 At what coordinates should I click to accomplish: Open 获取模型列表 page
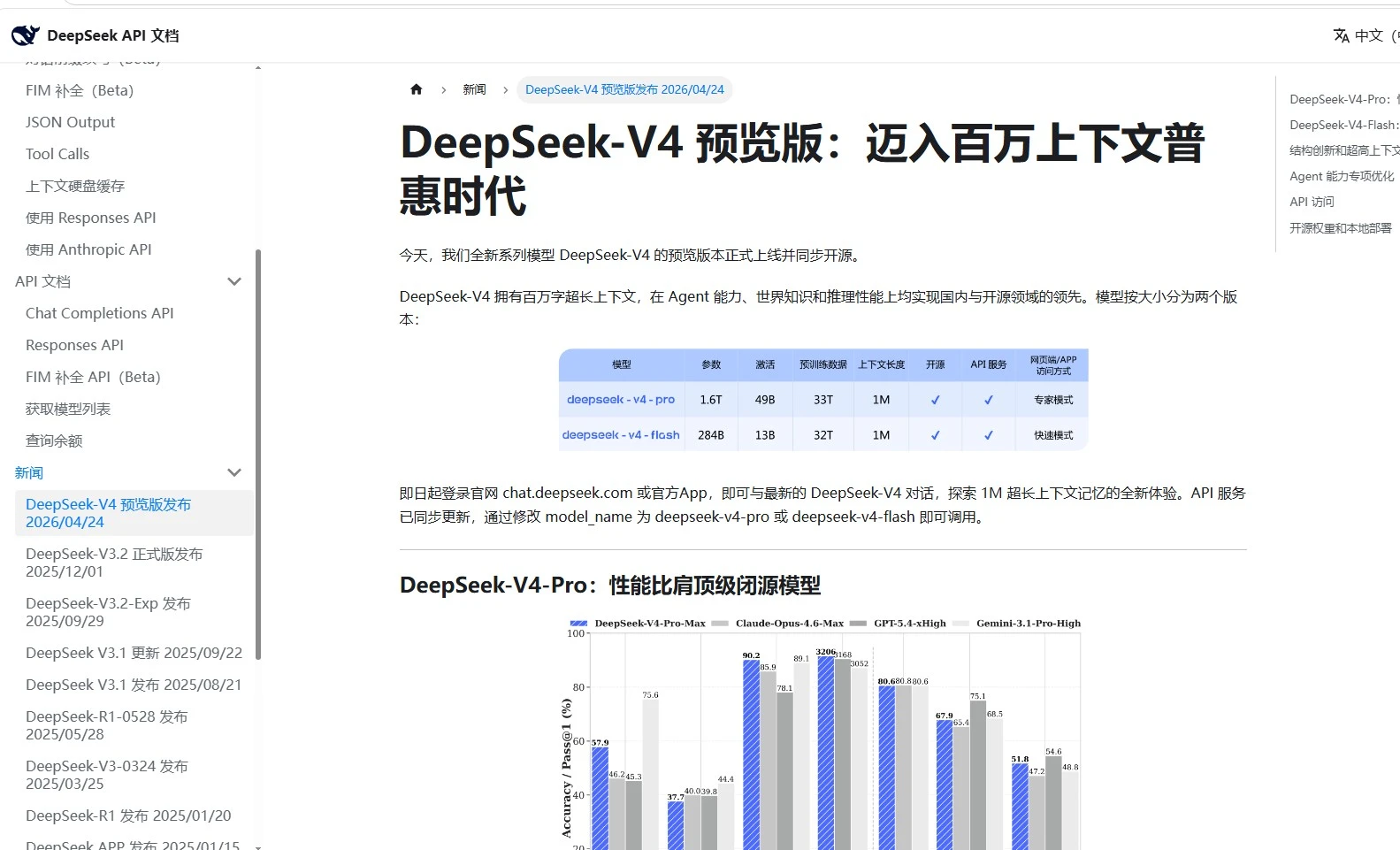68,409
